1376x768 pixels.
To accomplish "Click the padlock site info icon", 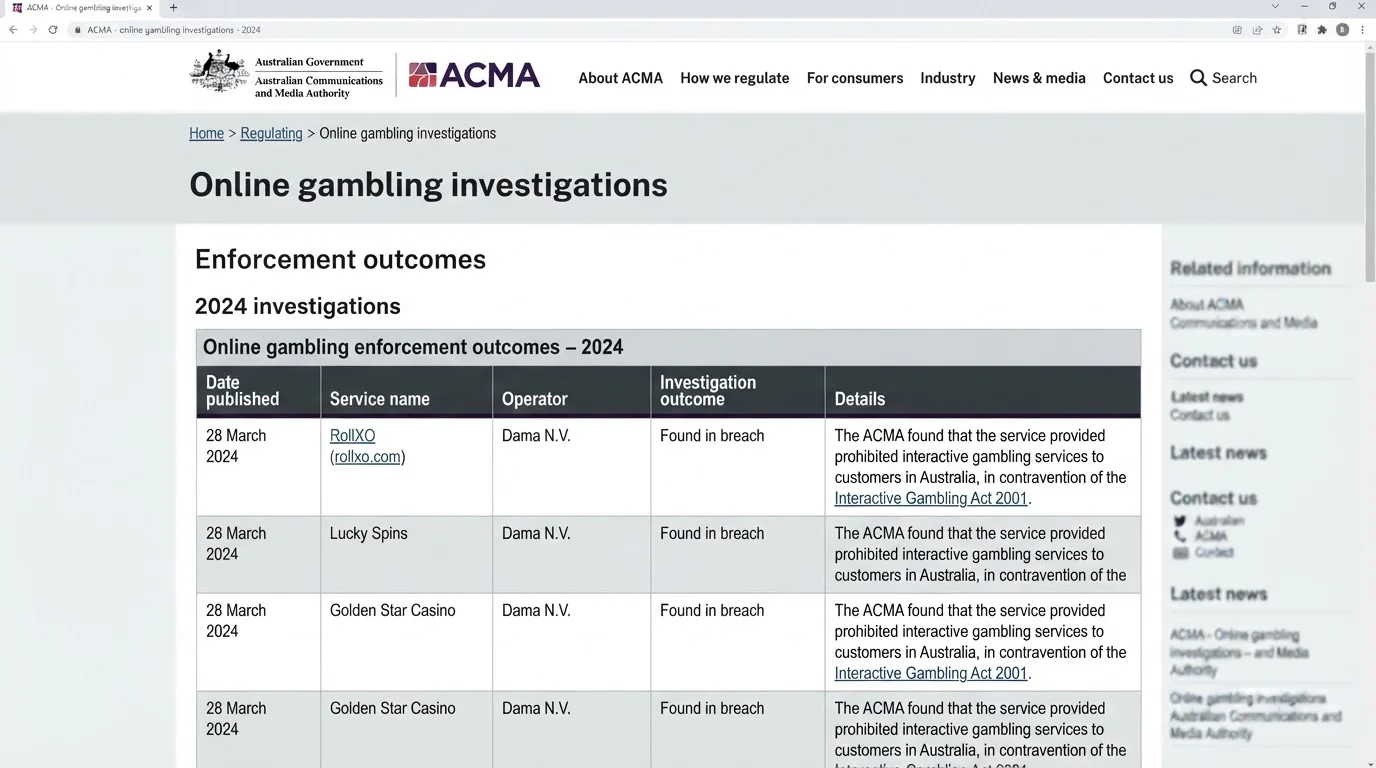I will click(78, 30).
